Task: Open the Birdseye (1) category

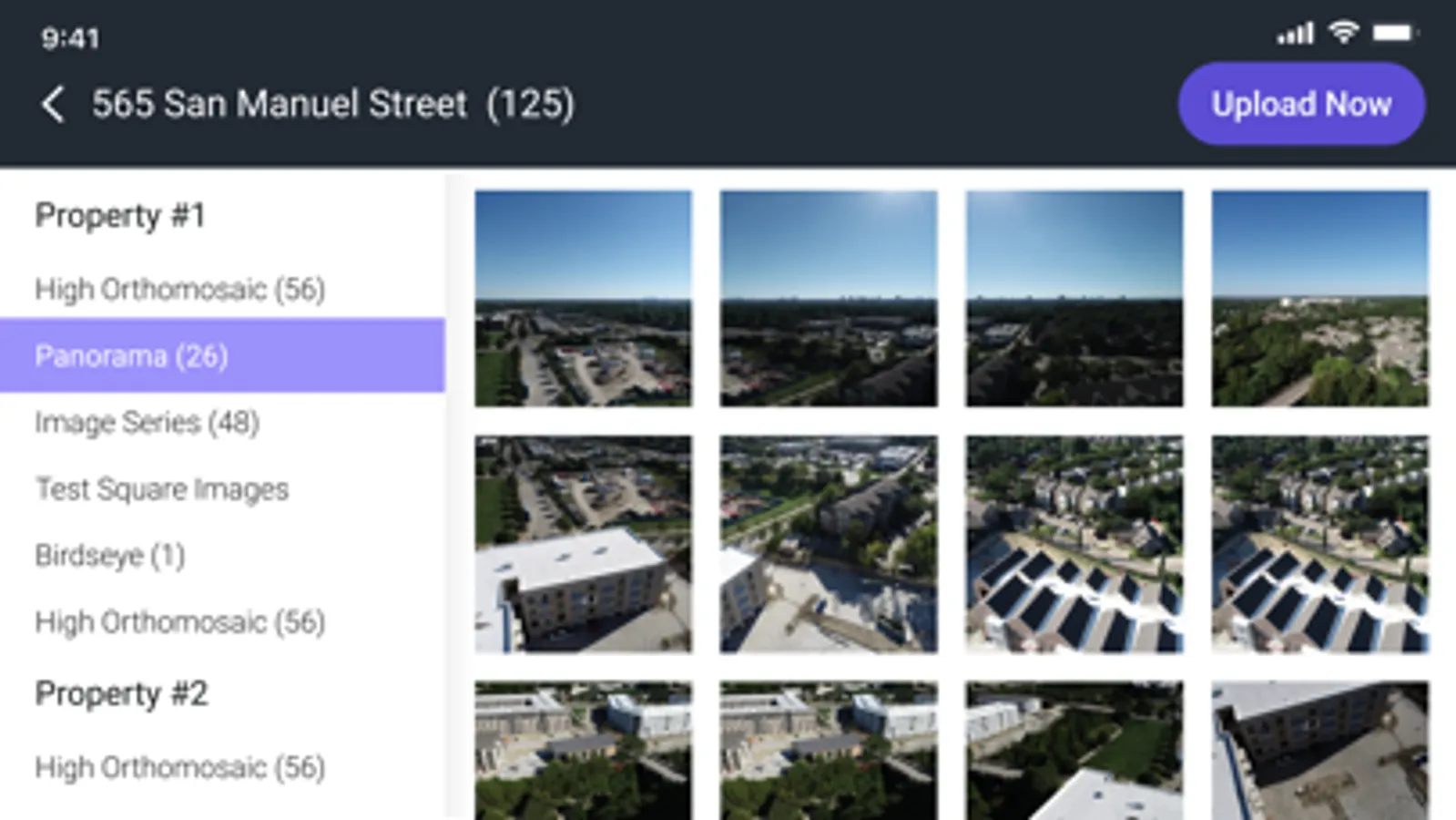Action: (x=110, y=556)
